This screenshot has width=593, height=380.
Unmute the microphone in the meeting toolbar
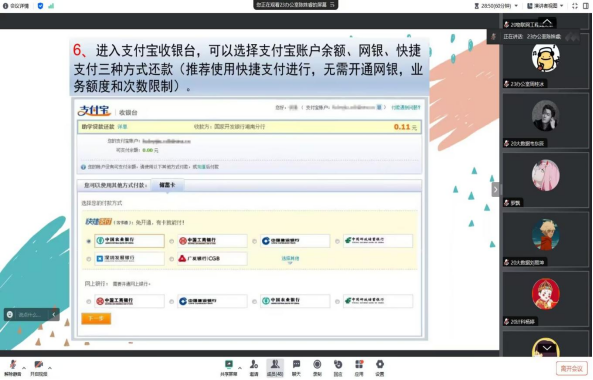[13, 368]
